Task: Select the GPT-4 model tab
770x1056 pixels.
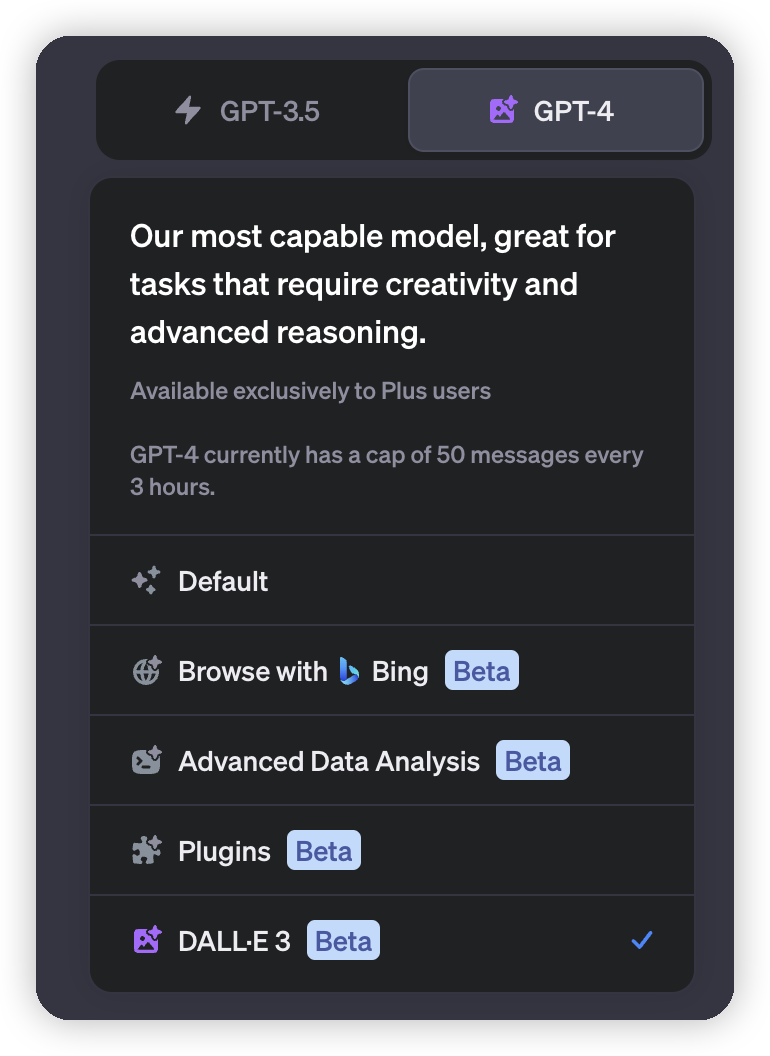Action: click(x=556, y=110)
